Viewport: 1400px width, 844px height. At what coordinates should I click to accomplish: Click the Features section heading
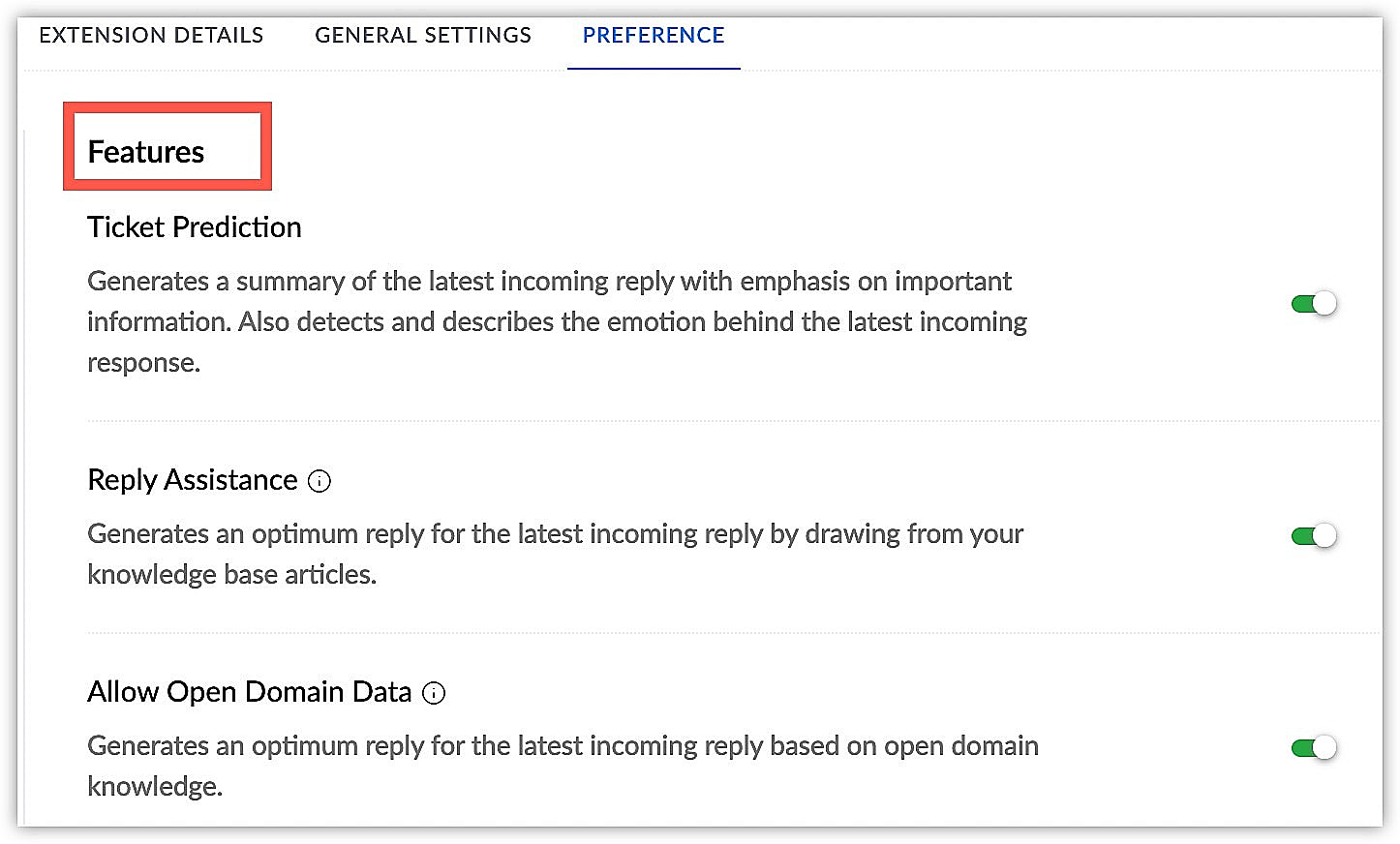(x=146, y=152)
